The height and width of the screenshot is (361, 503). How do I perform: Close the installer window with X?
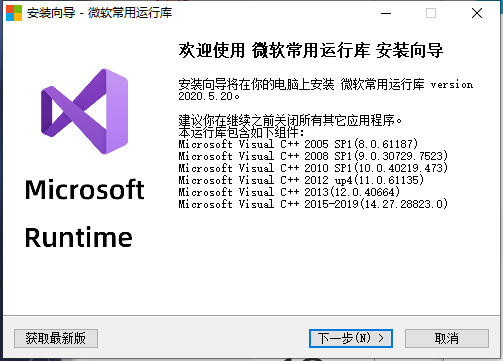(x=477, y=13)
